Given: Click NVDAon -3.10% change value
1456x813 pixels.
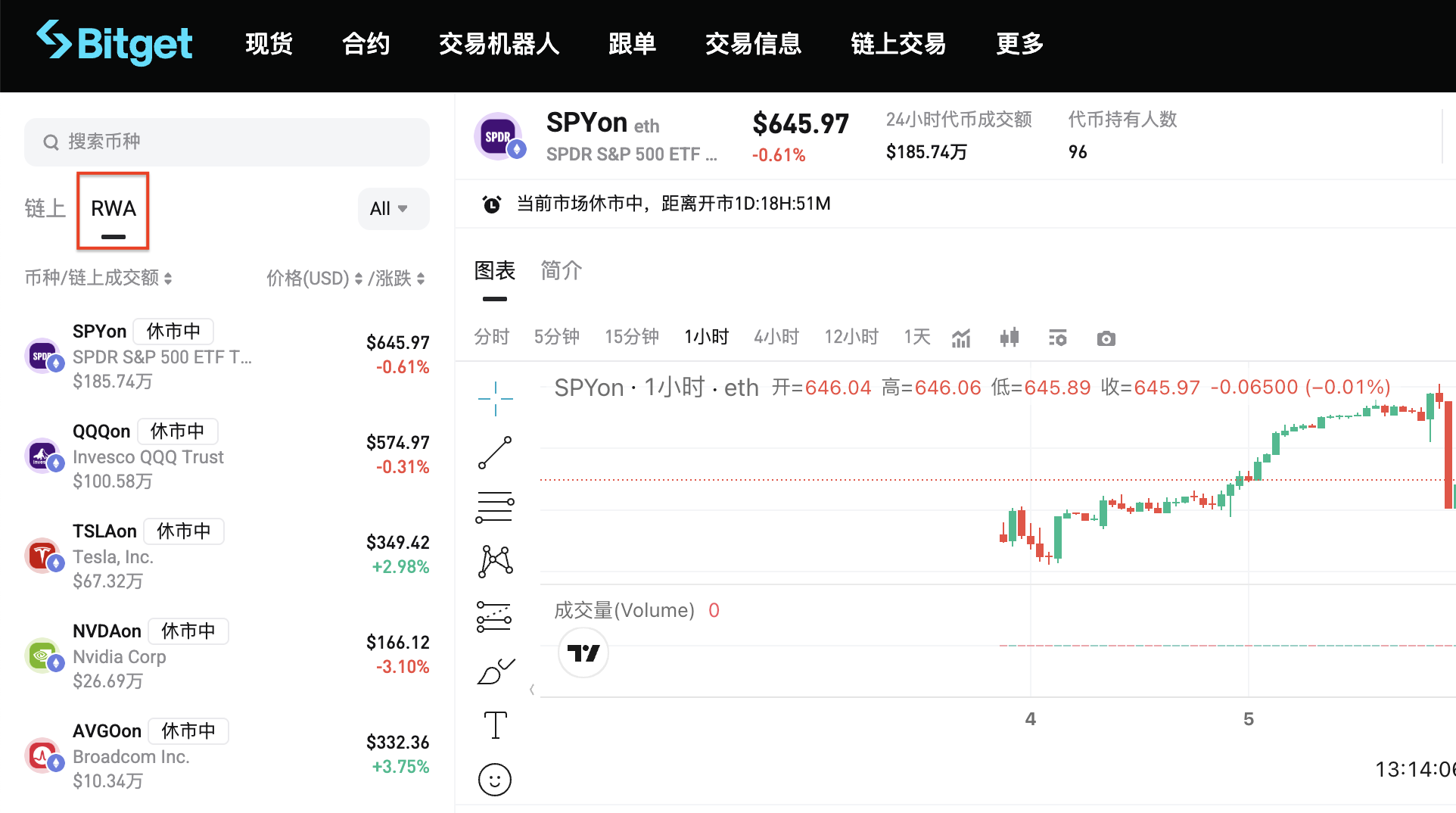Looking at the screenshot, I should 403,667.
